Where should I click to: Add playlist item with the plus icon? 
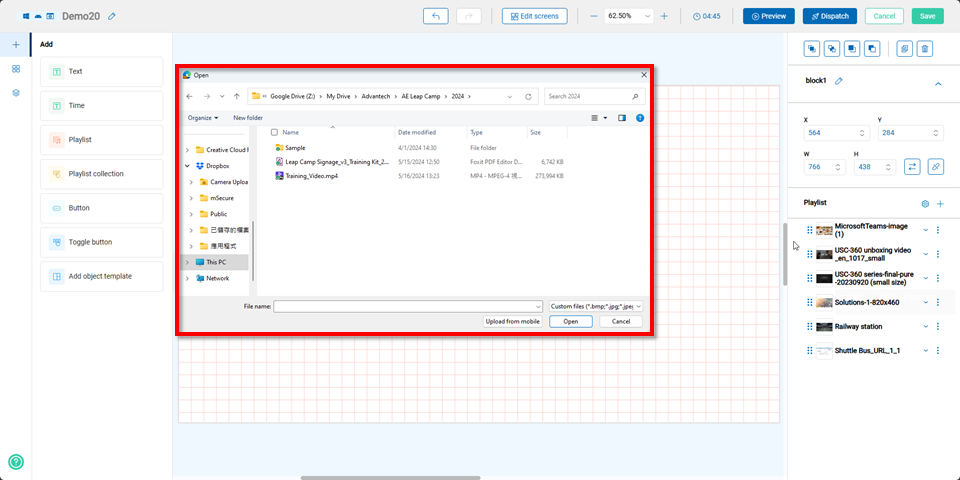coord(939,203)
